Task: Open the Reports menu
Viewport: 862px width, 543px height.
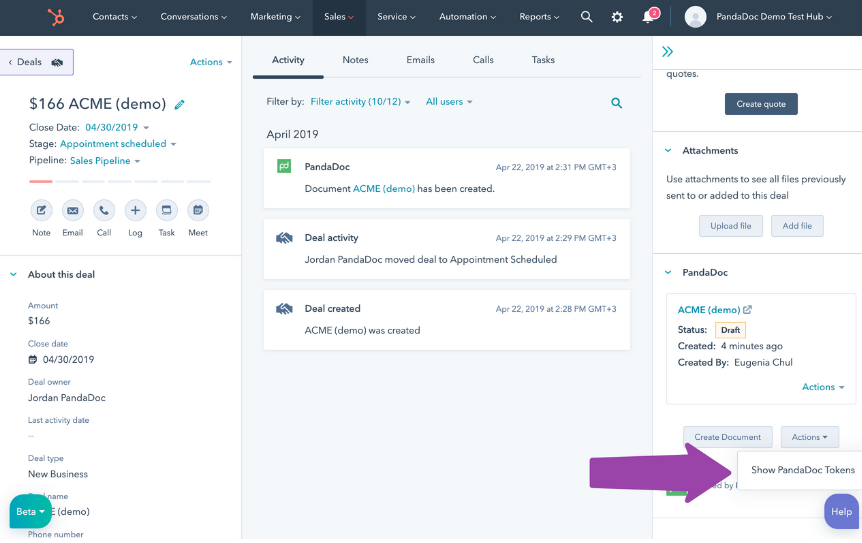Action: pyautogui.click(x=539, y=17)
